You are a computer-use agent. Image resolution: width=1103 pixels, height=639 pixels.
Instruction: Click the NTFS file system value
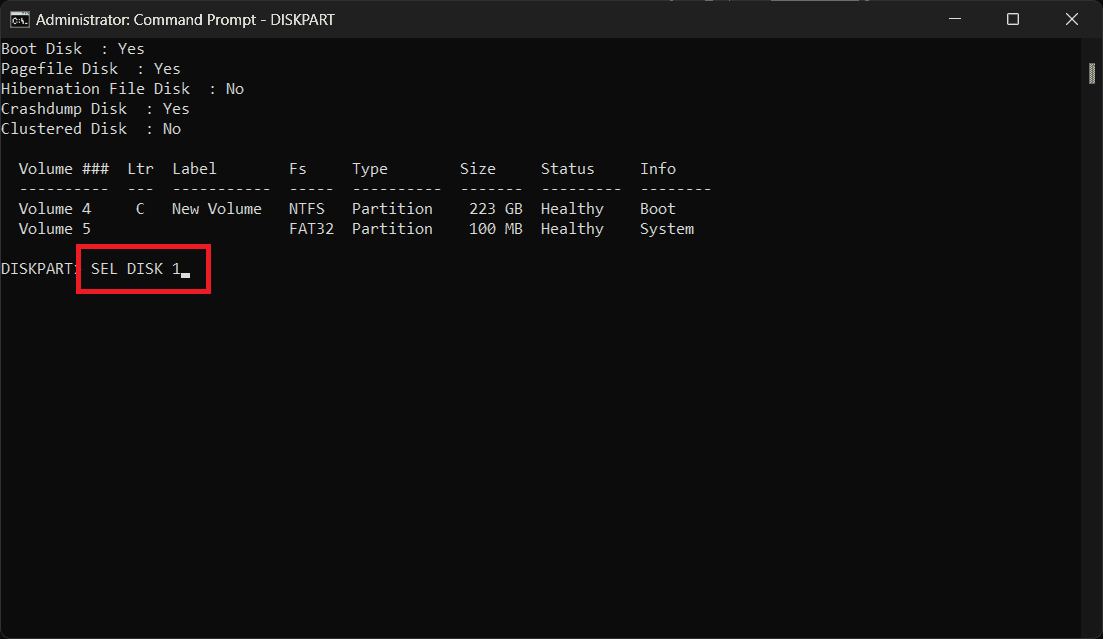pos(307,209)
